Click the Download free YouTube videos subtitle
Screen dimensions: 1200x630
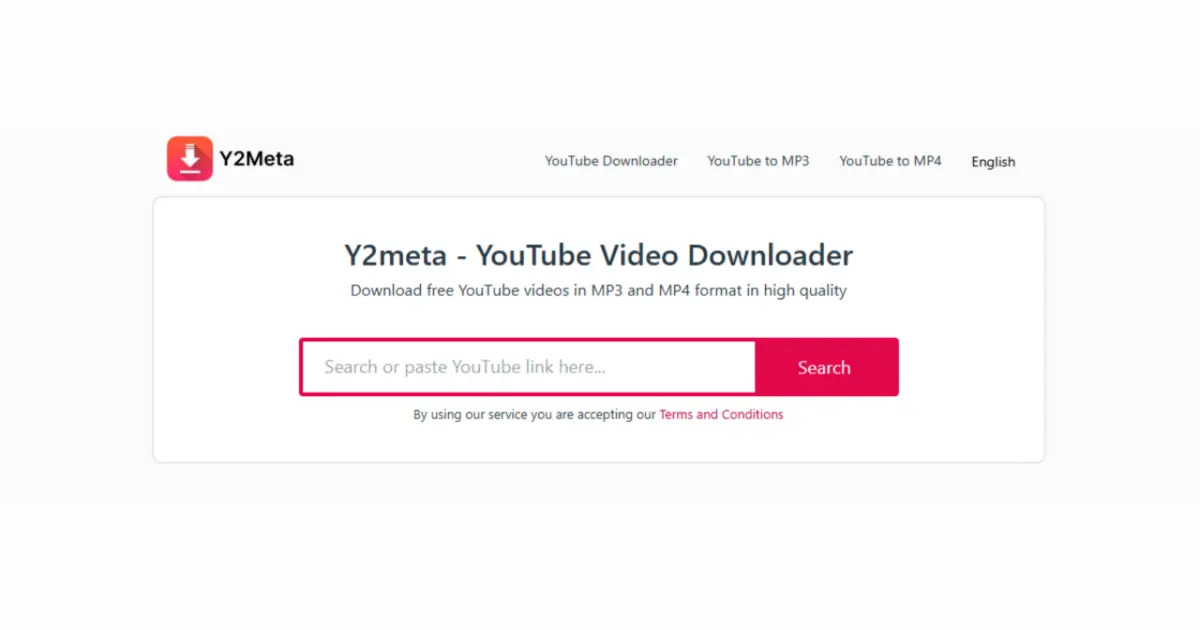(x=599, y=291)
